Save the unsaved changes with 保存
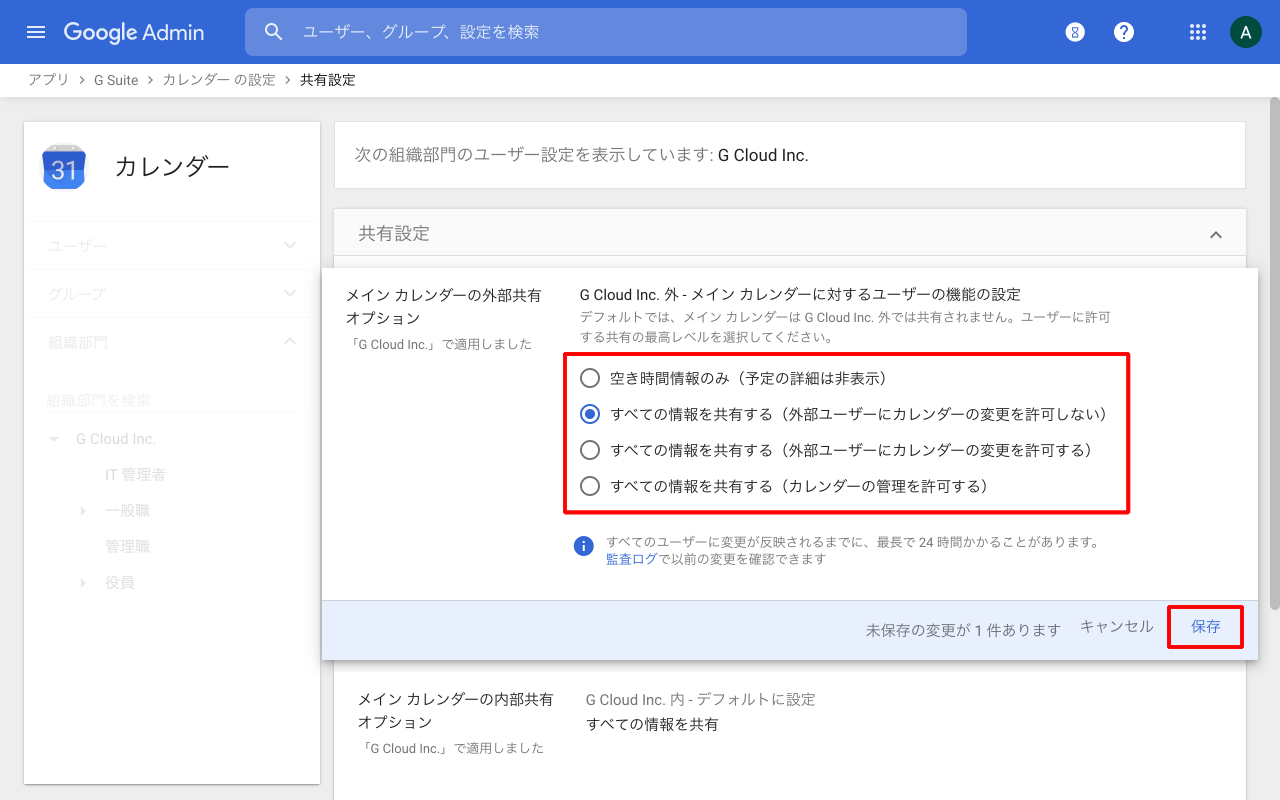Screen dimensions: 1280x800 coord(1206,627)
